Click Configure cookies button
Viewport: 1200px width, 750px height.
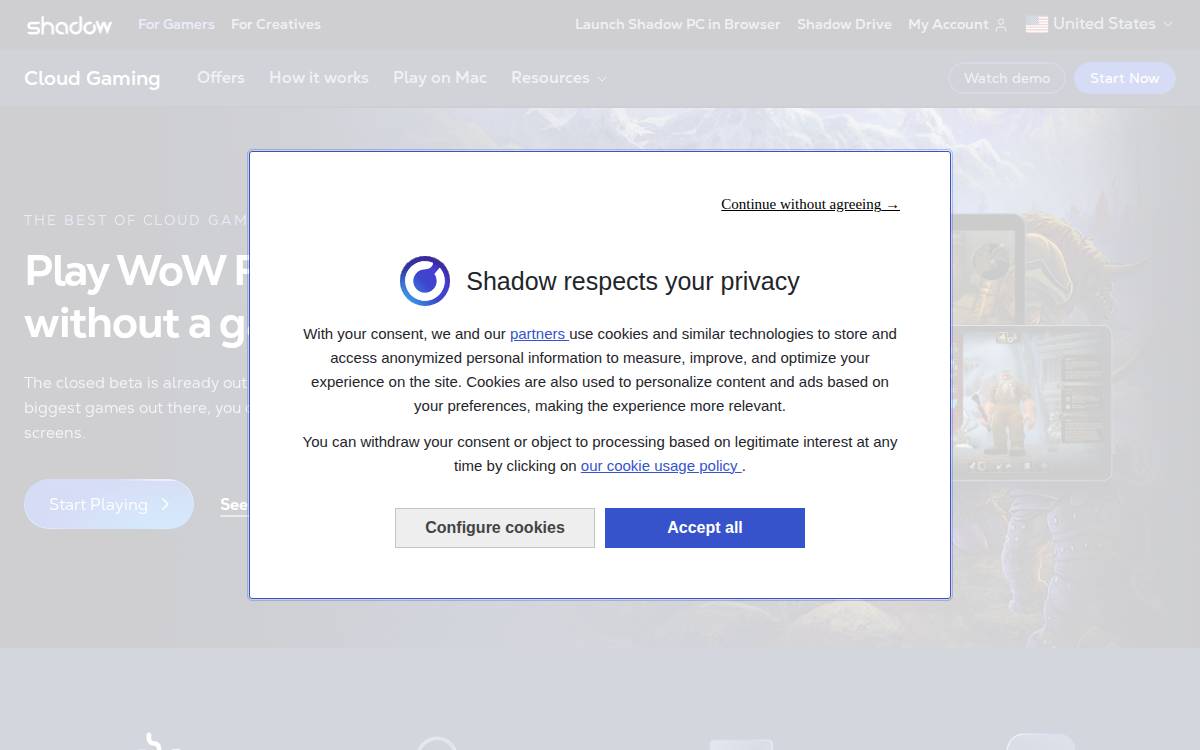(495, 528)
